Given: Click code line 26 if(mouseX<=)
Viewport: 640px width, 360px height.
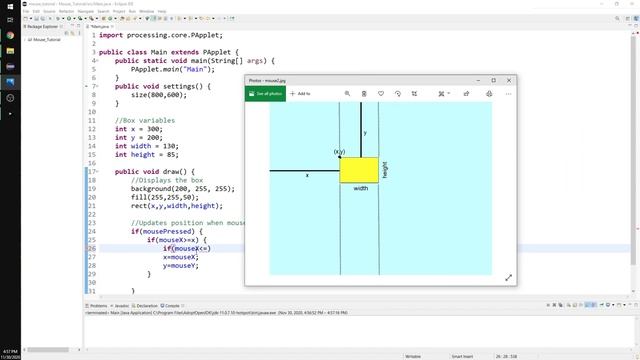Looking at the screenshot, I should [x=187, y=249].
